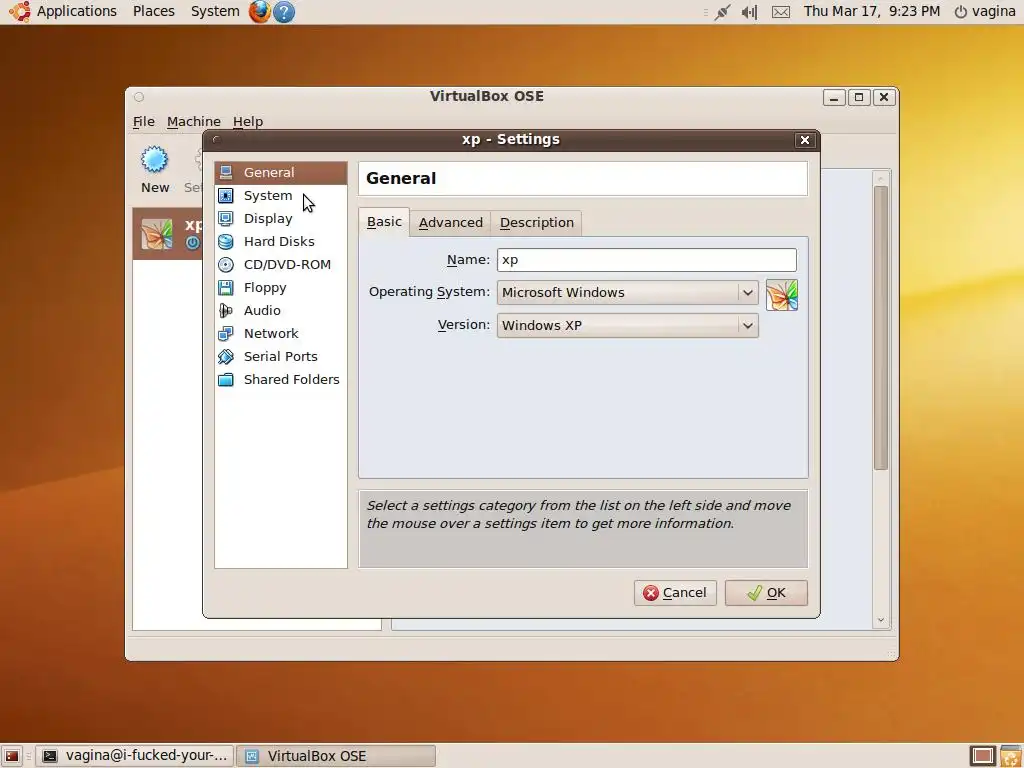
Task: Select the Shared Folders text label
Action: click(291, 379)
